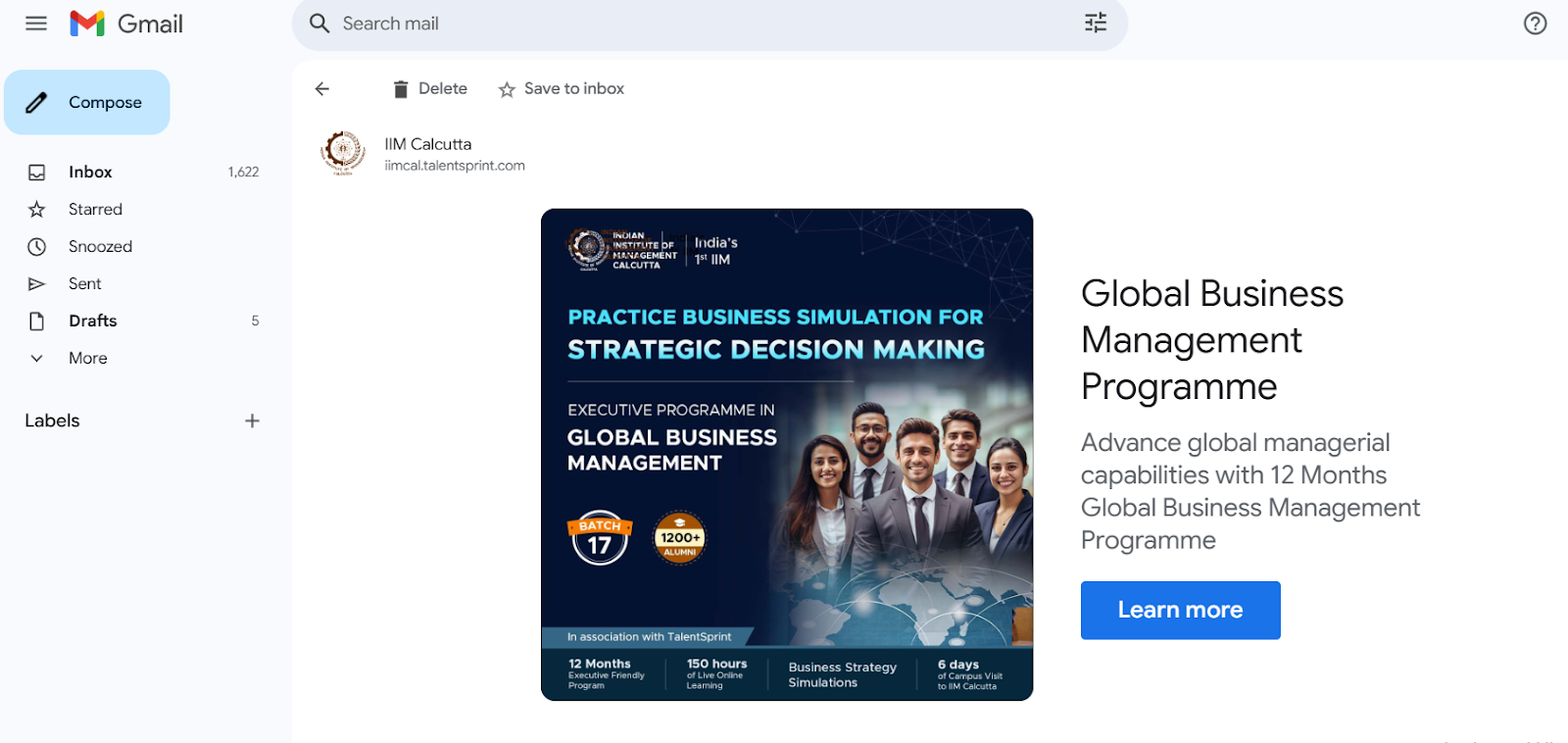Click the Gmail logo
Screen dimensions: 1568x743
126,24
